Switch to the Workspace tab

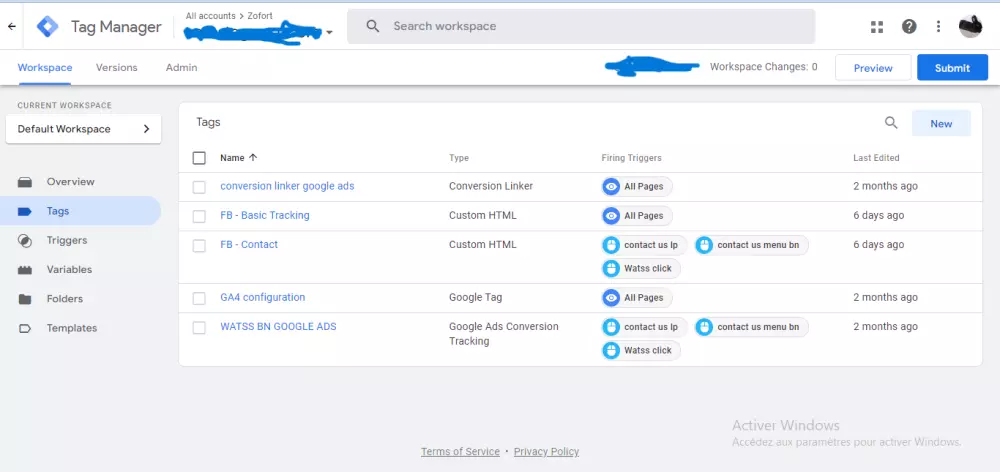click(45, 68)
